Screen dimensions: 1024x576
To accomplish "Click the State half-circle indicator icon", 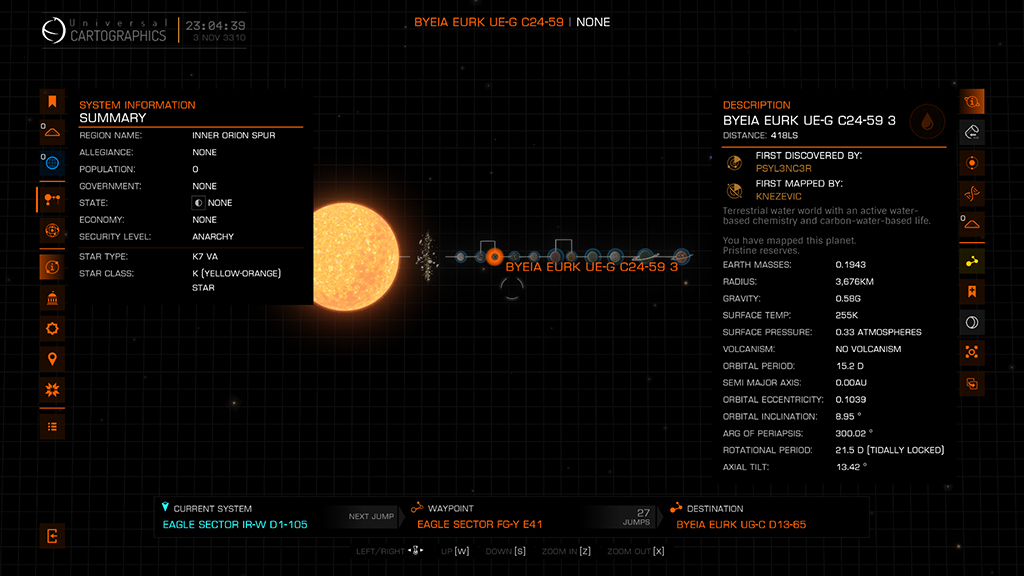I will (x=199, y=203).
